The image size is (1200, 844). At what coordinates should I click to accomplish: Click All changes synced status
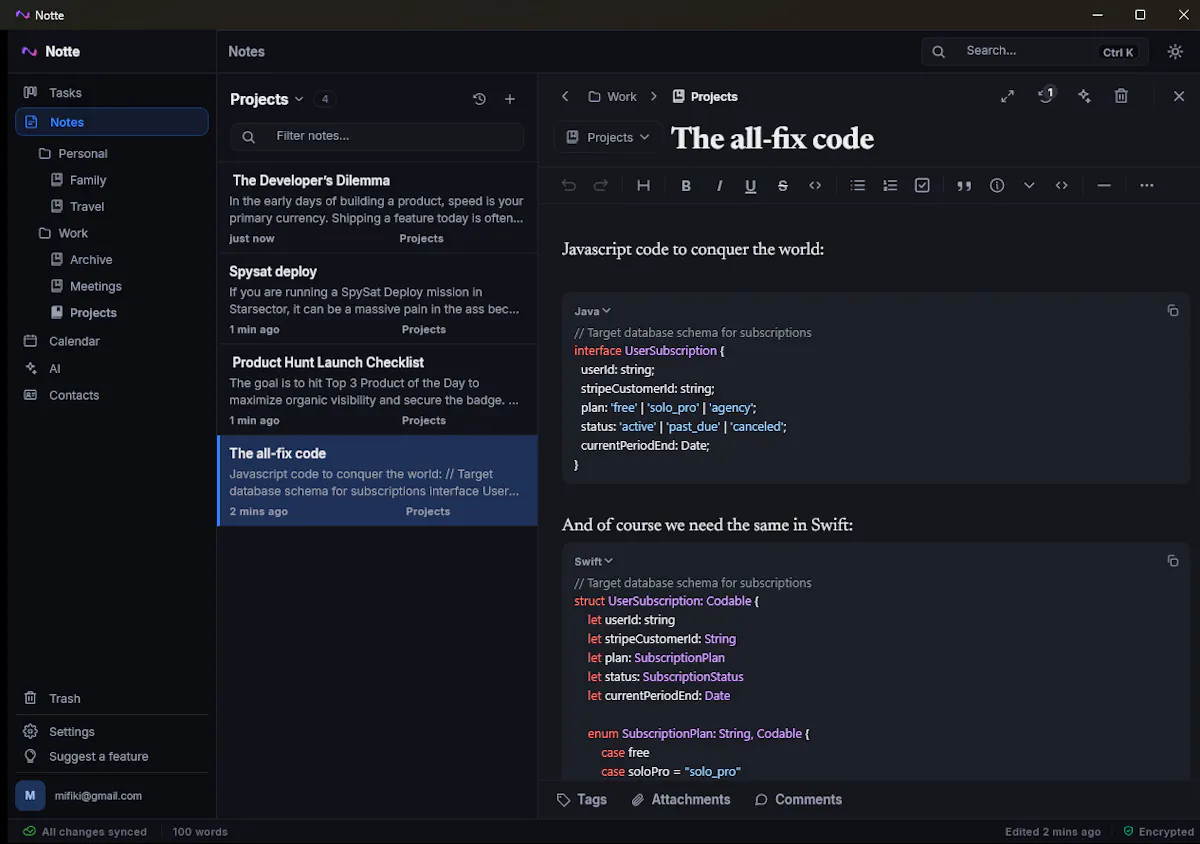85,831
